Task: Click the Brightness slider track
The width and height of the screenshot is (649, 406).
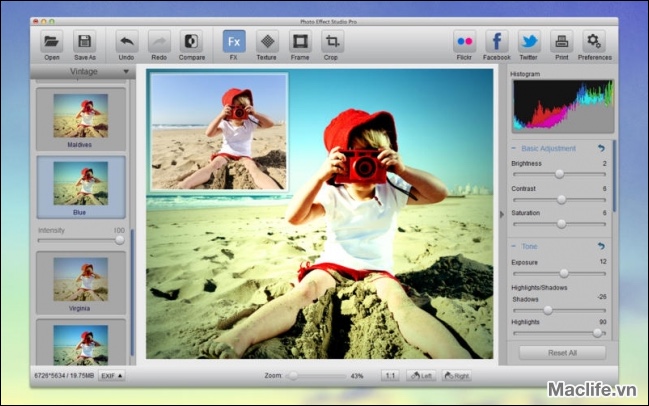Action: 560,174
